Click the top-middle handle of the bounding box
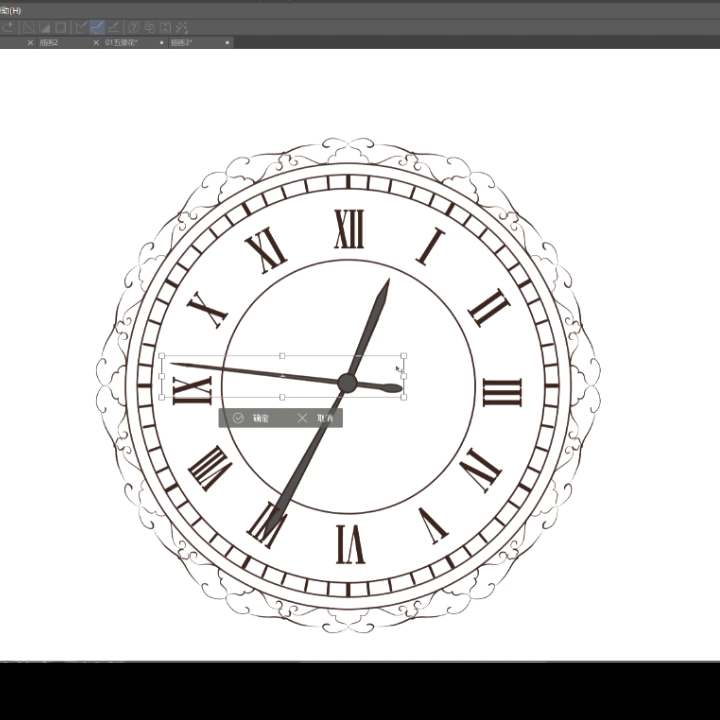 point(283,355)
